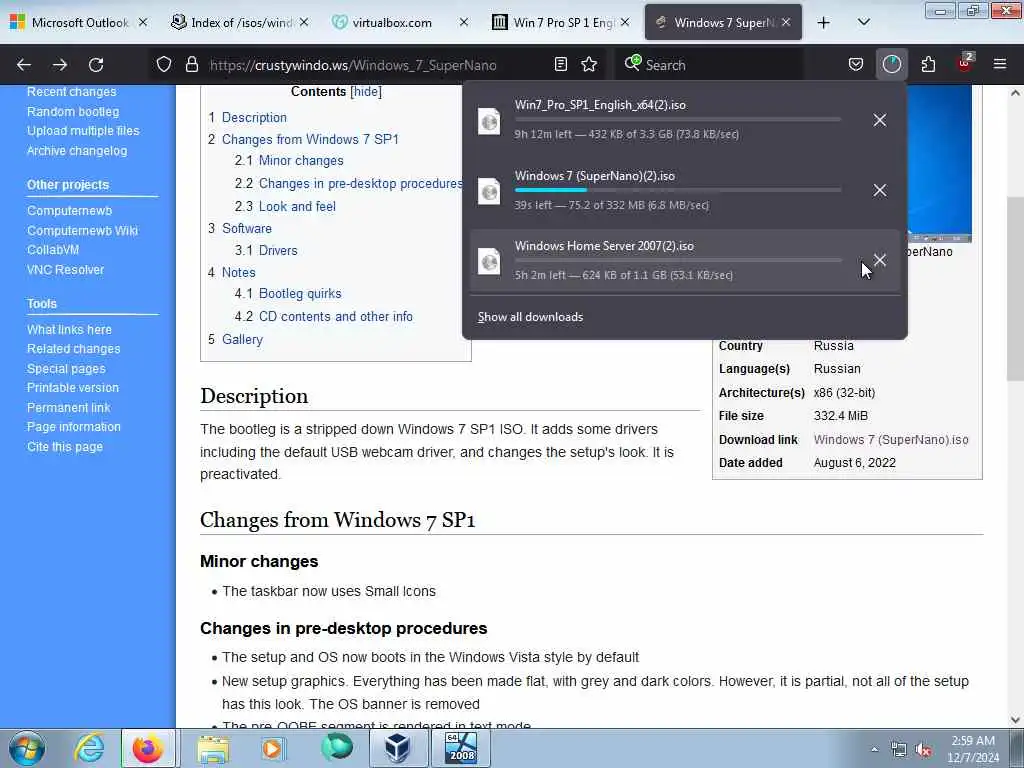Switch to Index of /isos tab
The image size is (1024, 768).
point(240,23)
